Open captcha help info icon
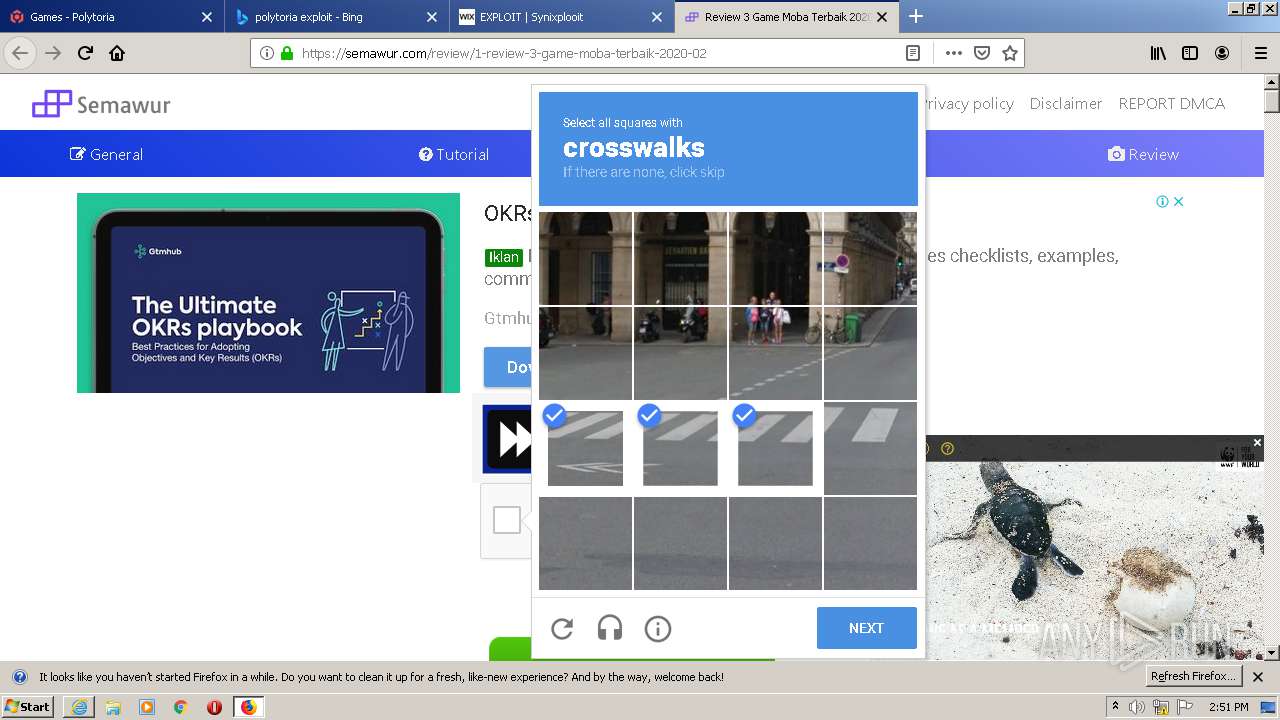 (x=658, y=629)
